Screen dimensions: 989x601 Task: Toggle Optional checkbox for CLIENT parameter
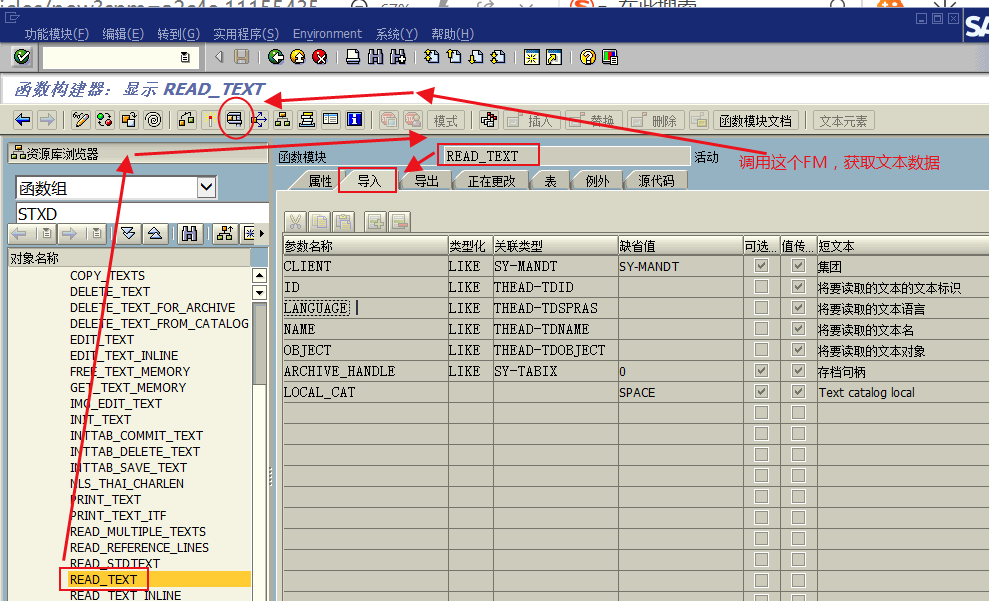pos(761,265)
